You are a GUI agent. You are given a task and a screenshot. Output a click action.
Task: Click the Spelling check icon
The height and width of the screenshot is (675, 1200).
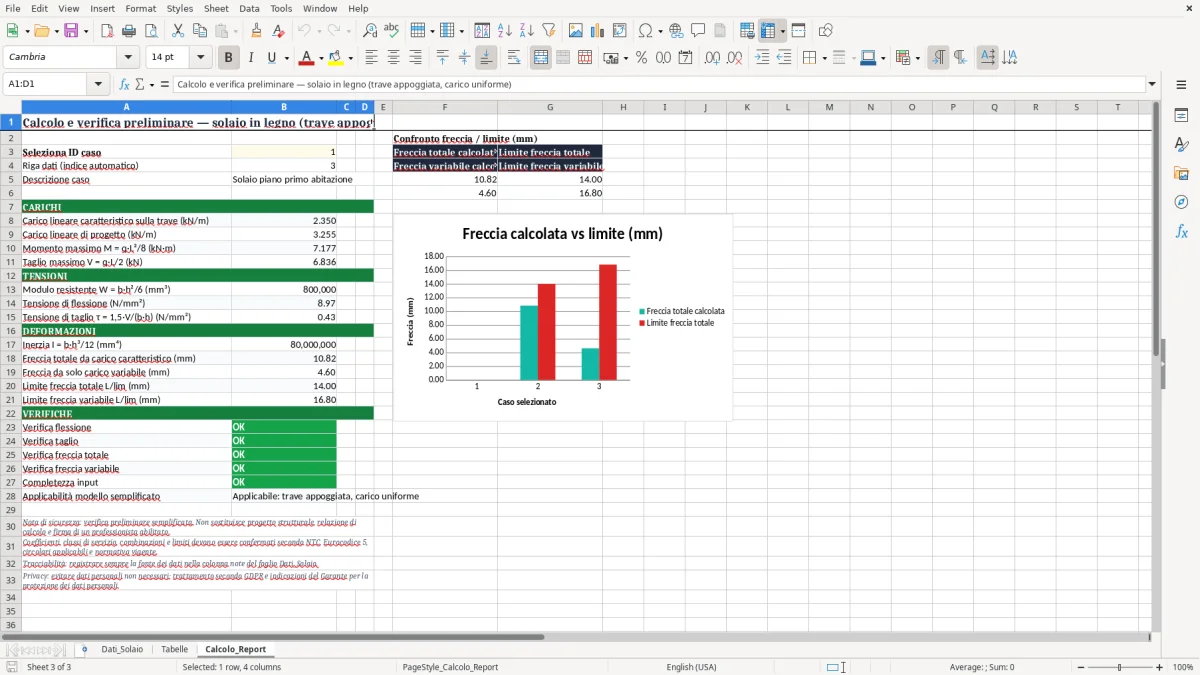pyautogui.click(x=392, y=31)
